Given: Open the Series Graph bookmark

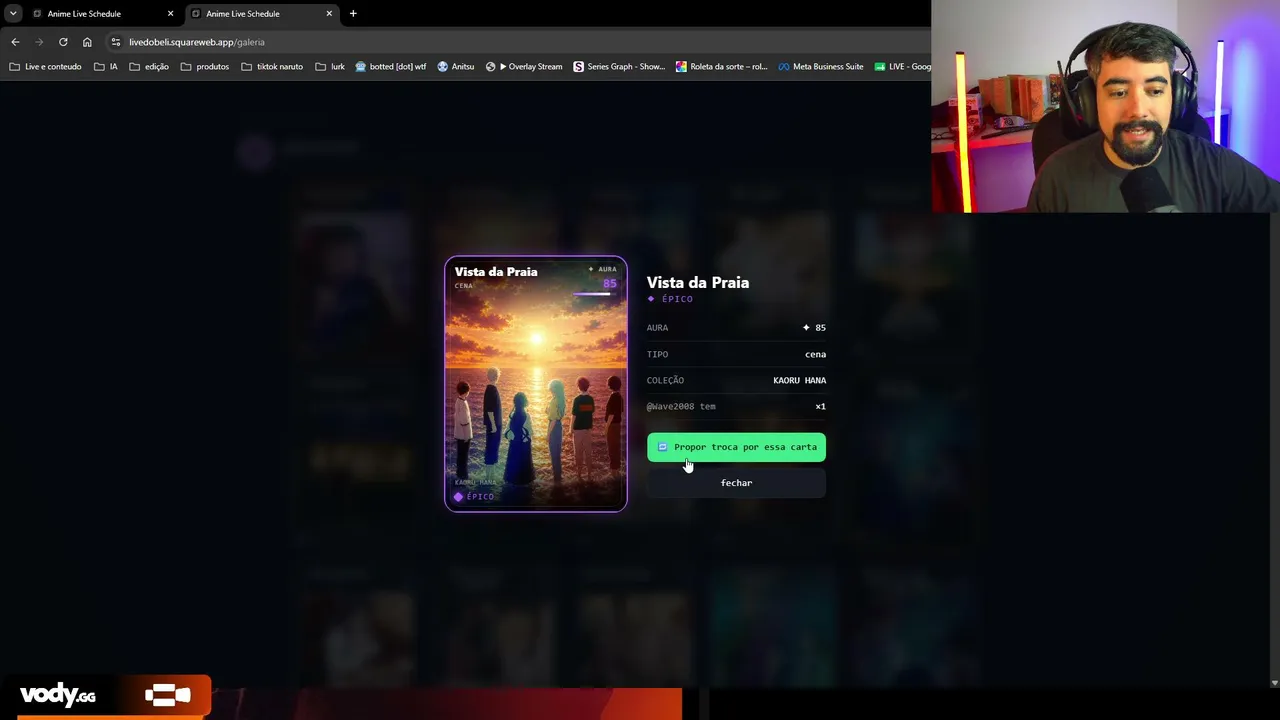Looking at the screenshot, I should (619, 67).
